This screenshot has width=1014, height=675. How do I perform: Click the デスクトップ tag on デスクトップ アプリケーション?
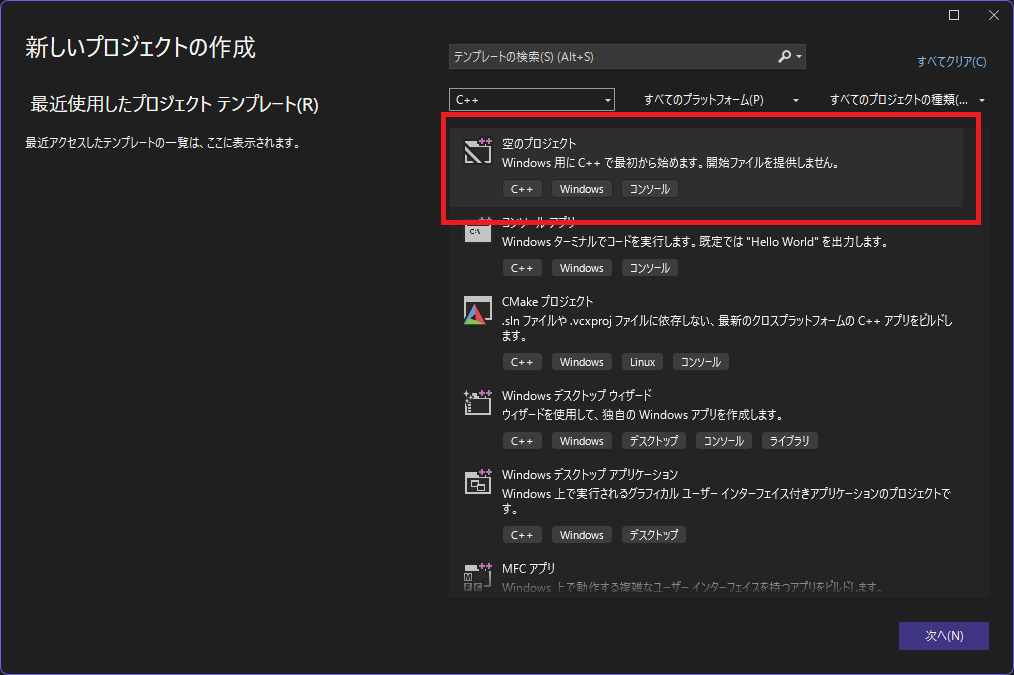653,535
